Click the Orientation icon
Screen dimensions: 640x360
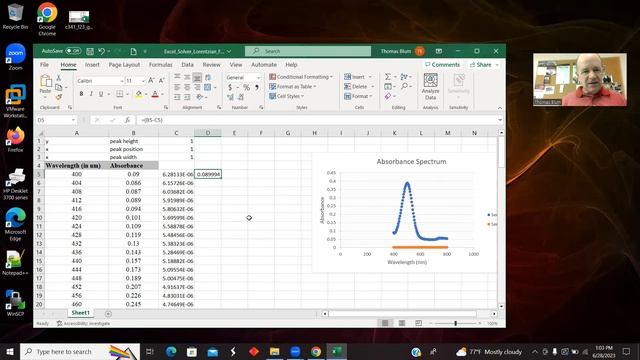point(200,97)
